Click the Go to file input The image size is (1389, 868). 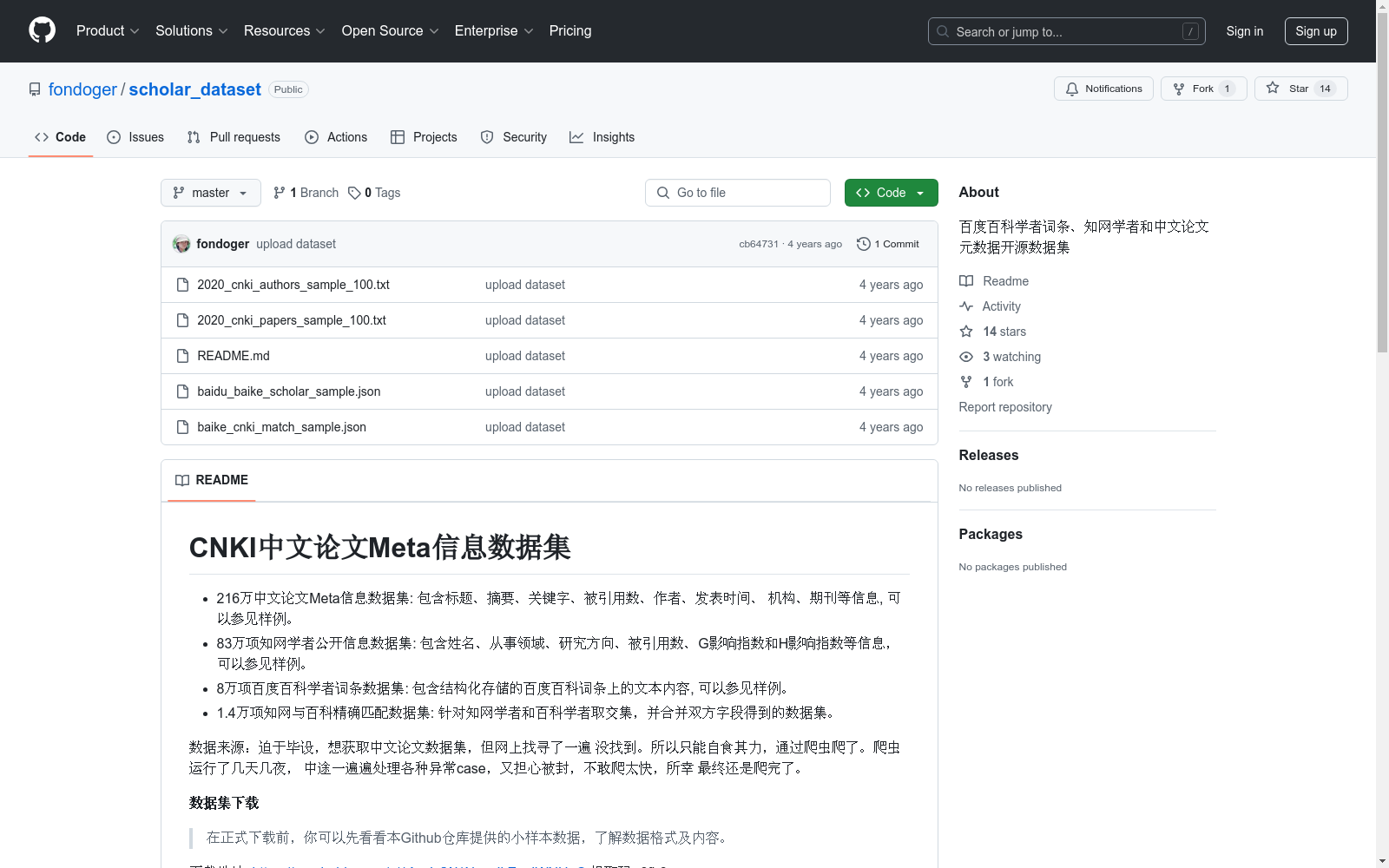tap(738, 193)
